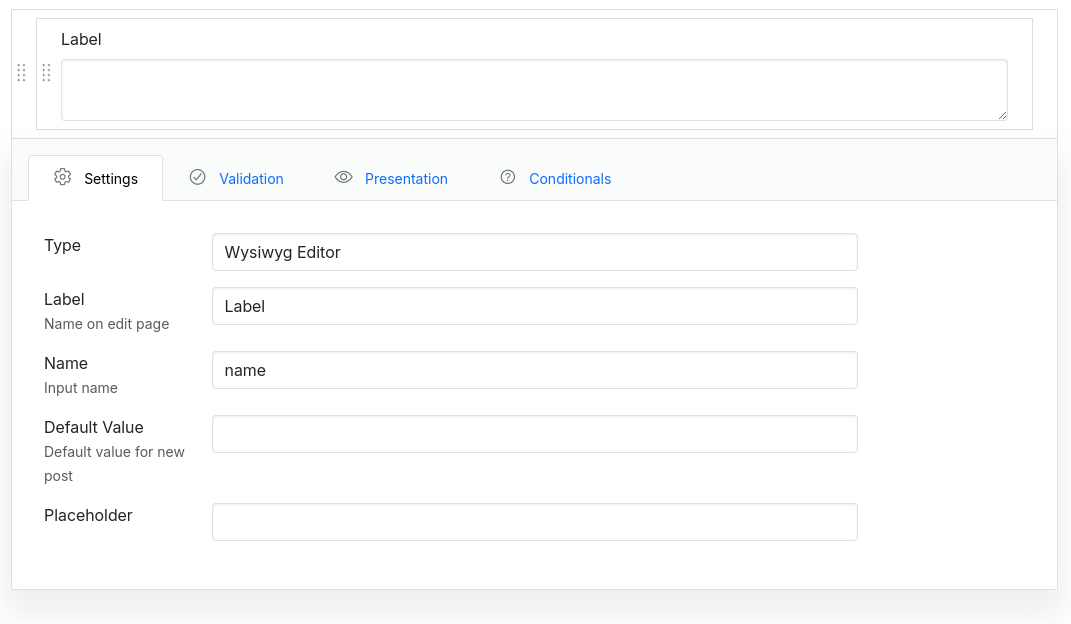Click the "Default Value" field label text

tap(94, 427)
